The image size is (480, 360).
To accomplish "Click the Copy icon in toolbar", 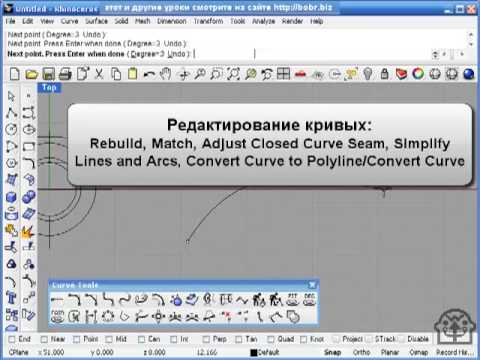I will coord(116,74).
